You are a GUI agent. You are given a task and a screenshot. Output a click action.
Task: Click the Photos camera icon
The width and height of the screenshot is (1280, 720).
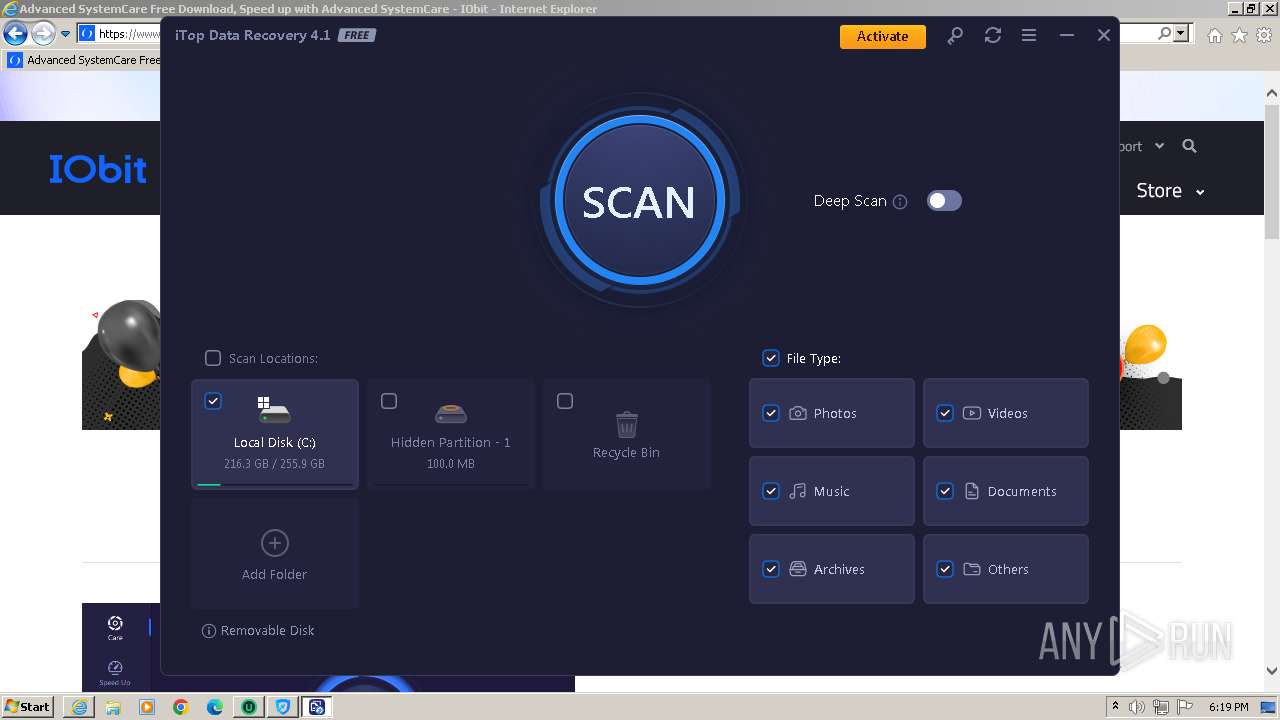(798, 413)
